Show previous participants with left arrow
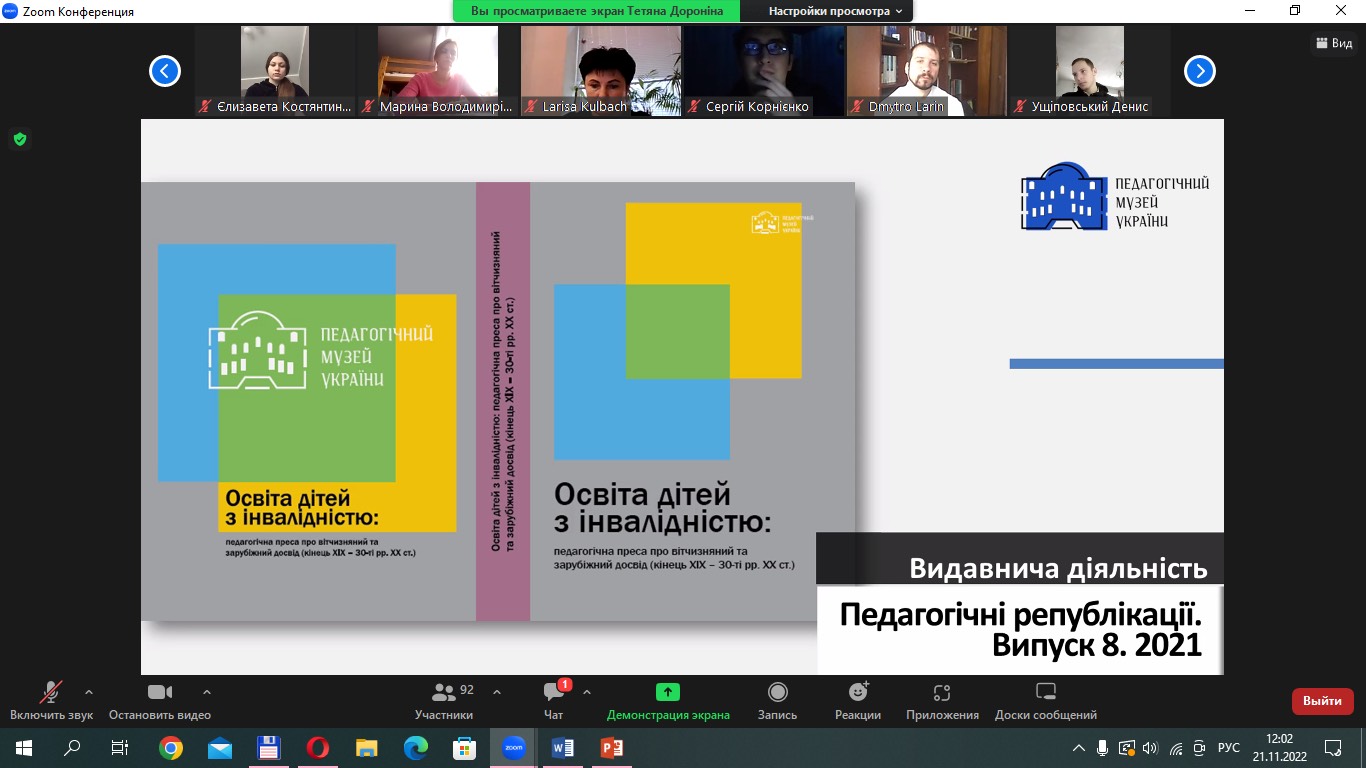 [165, 71]
